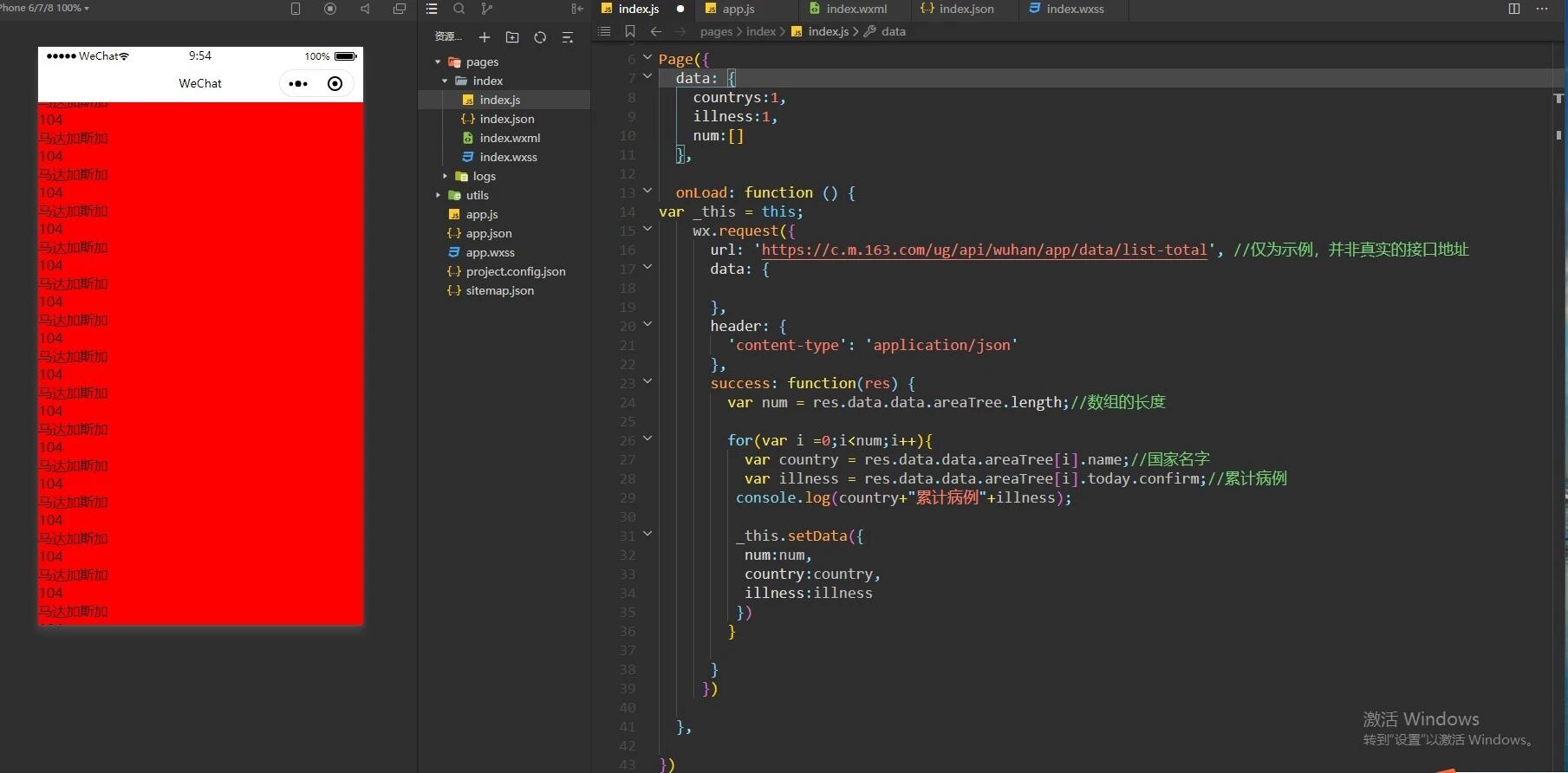Fold the data block at line 7
Screen dimensions: 1568x773
pyautogui.click(x=647, y=77)
